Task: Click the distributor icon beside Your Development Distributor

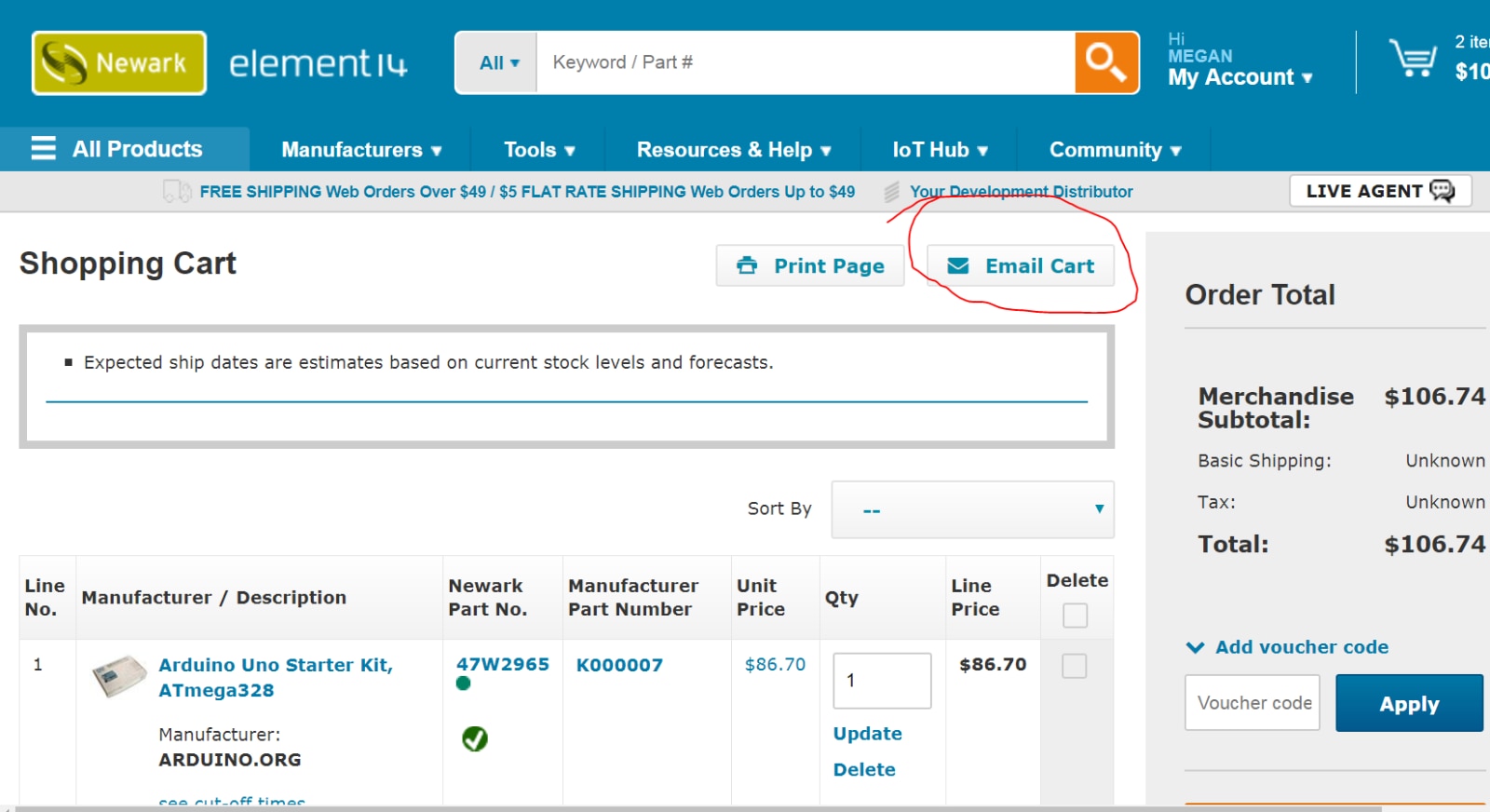Action: coord(891,192)
